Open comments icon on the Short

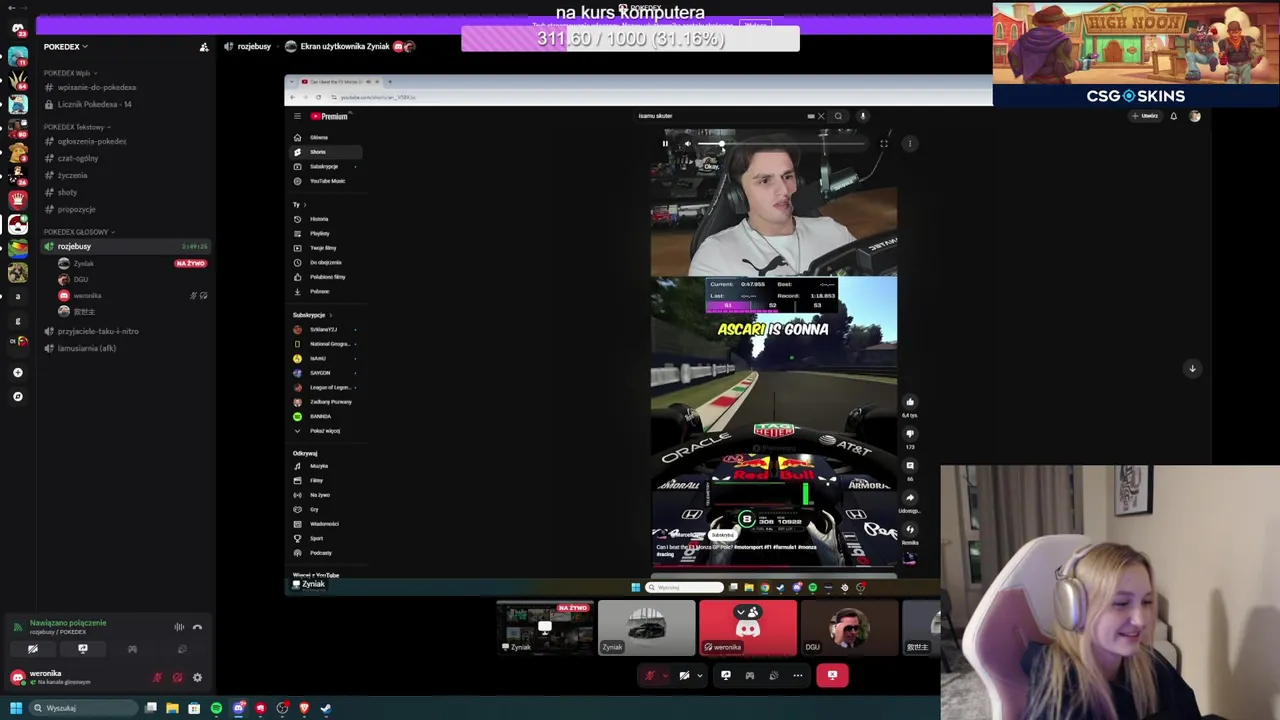click(910, 466)
